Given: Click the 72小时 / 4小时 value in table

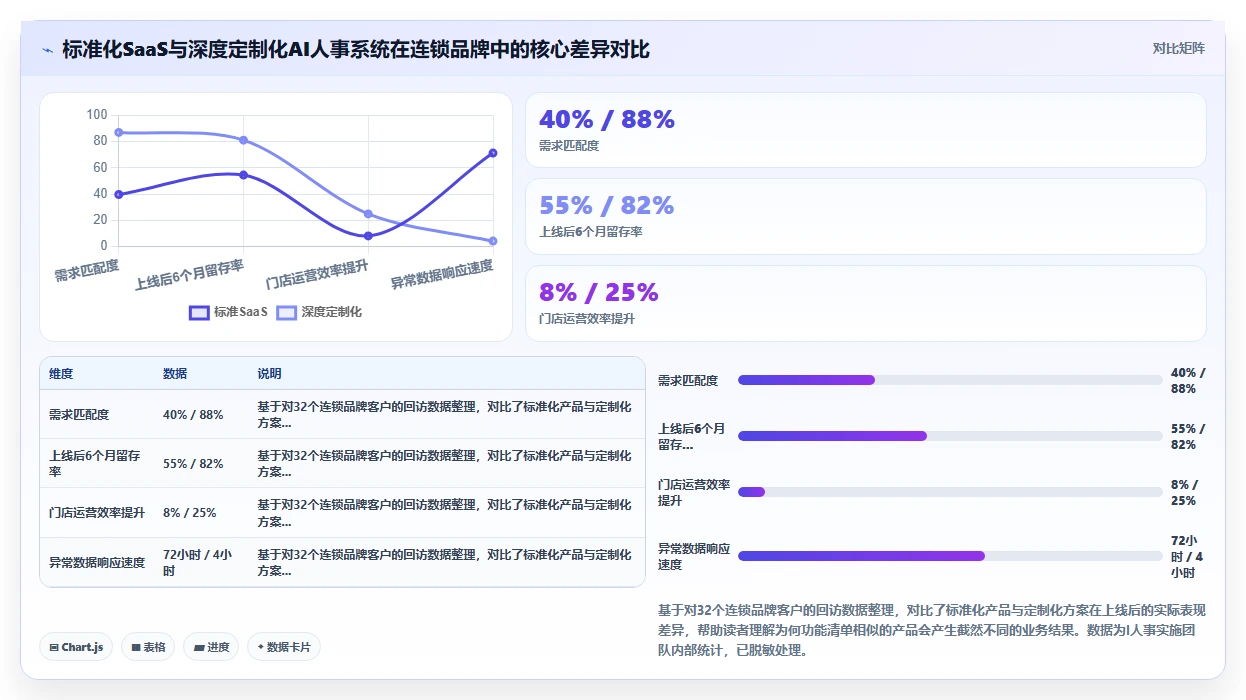Looking at the screenshot, I should point(198,563).
